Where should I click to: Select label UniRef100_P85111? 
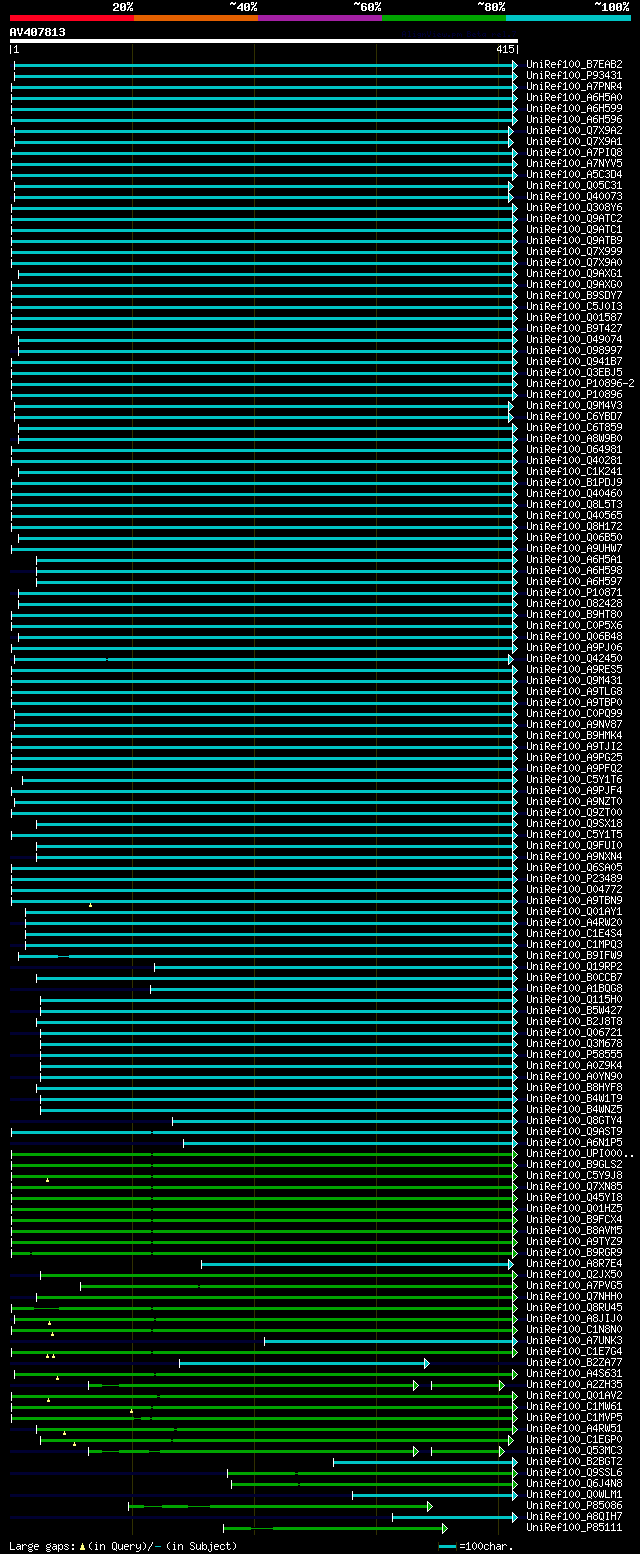[x=574, y=1527]
